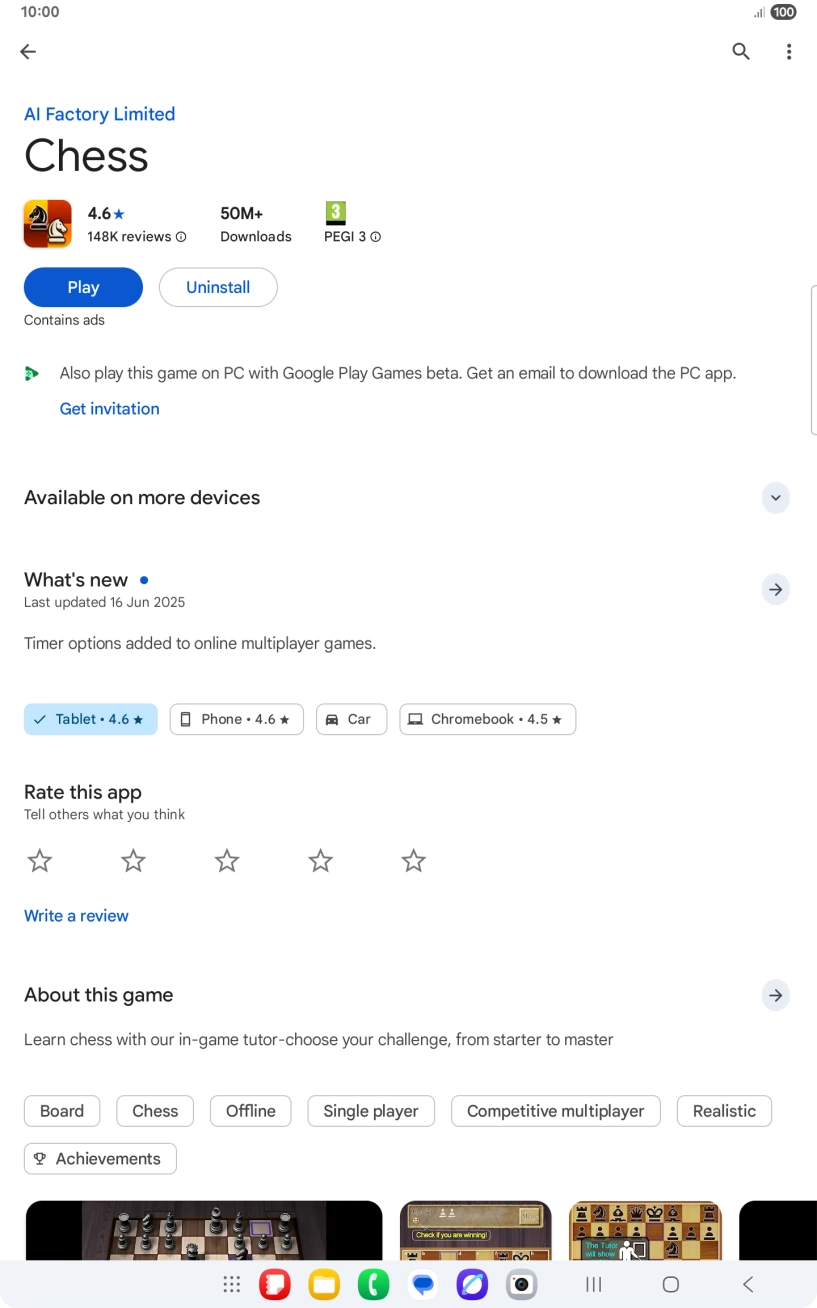Expand Available on more devices
The width and height of the screenshot is (817, 1308).
pyautogui.click(x=775, y=498)
